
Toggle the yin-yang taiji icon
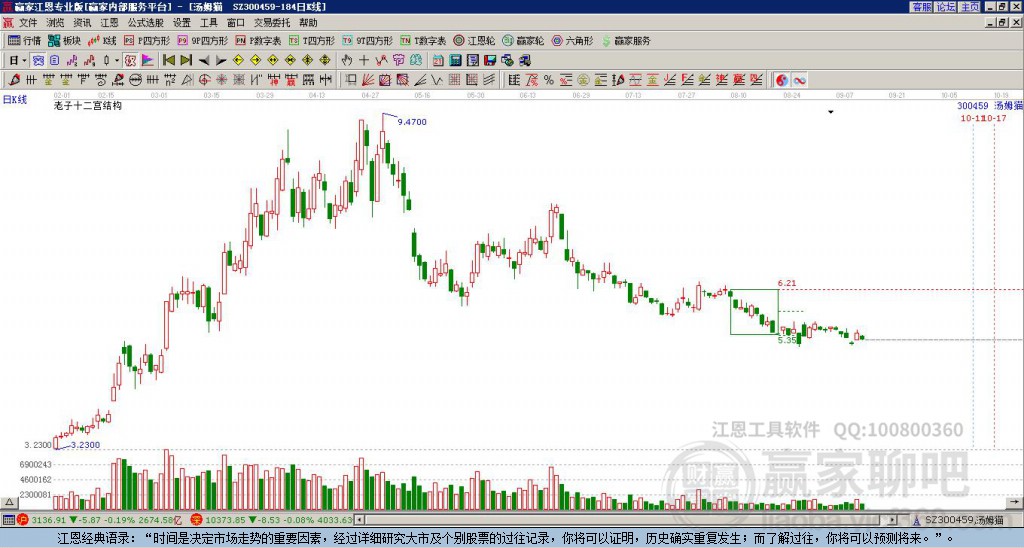tap(782, 80)
